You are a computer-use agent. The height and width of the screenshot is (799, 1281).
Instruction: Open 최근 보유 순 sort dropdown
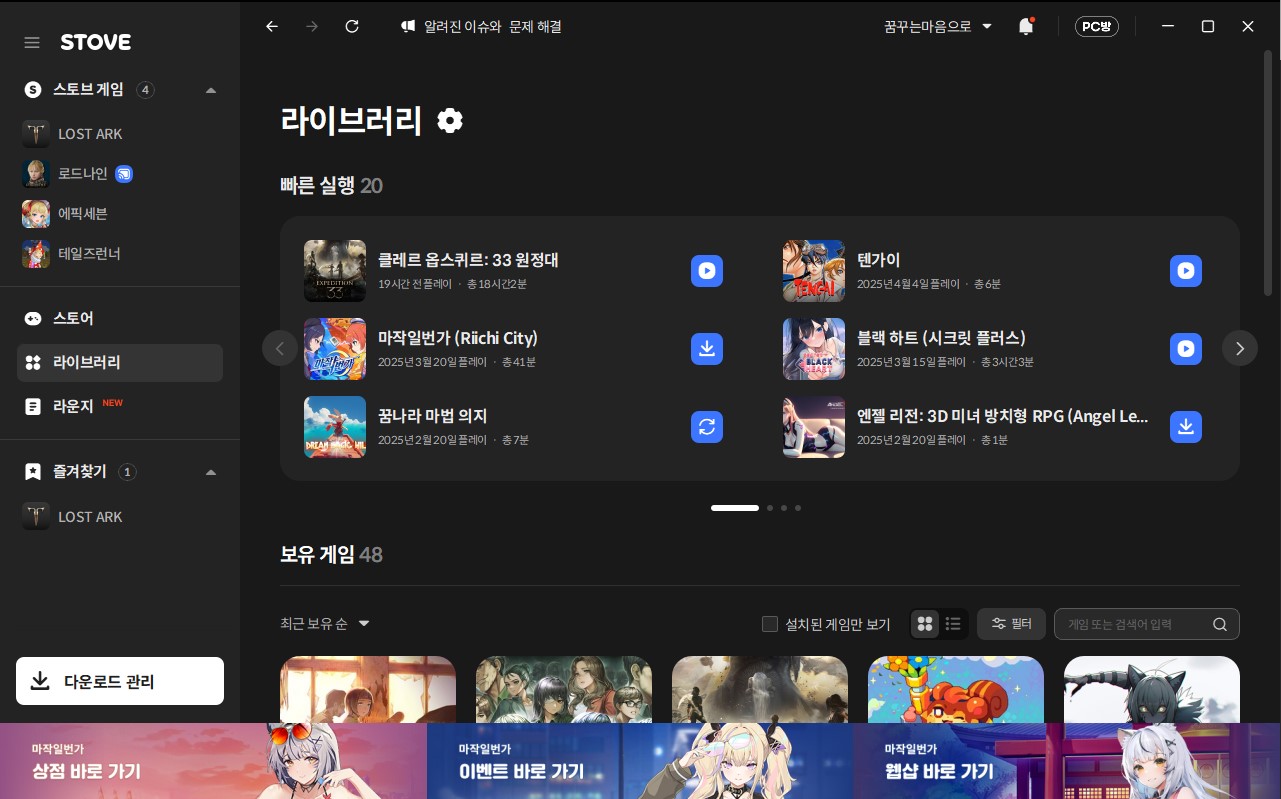pyautogui.click(x=325, y=624)
